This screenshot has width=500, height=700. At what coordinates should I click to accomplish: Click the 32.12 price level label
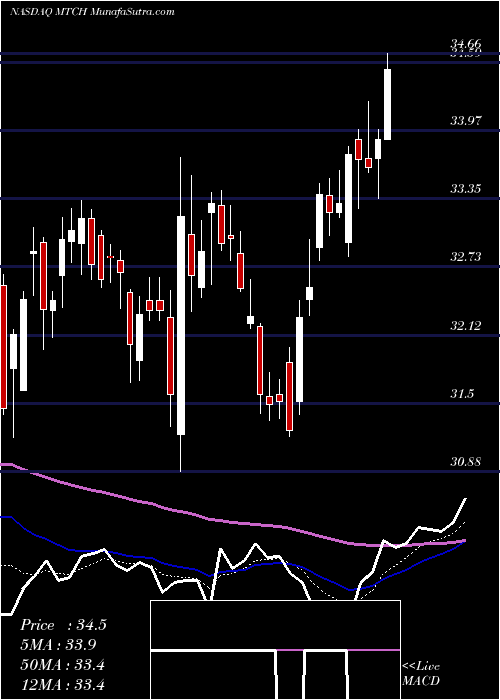[x=466, y=325]
